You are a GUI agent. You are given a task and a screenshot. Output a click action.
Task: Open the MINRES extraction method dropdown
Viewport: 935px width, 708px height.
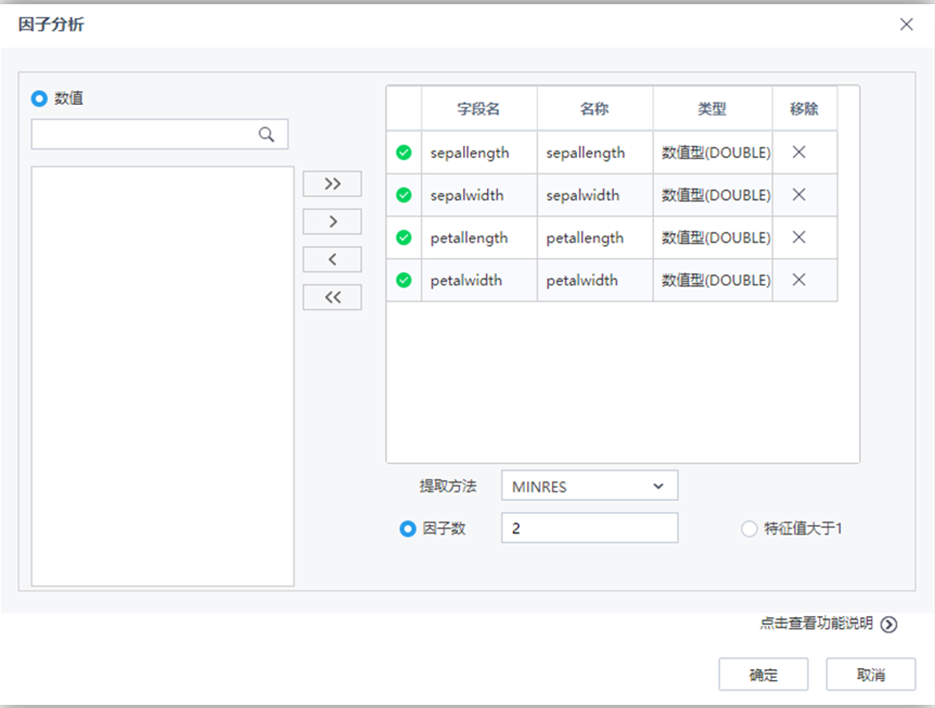click(x=588, y=485)
